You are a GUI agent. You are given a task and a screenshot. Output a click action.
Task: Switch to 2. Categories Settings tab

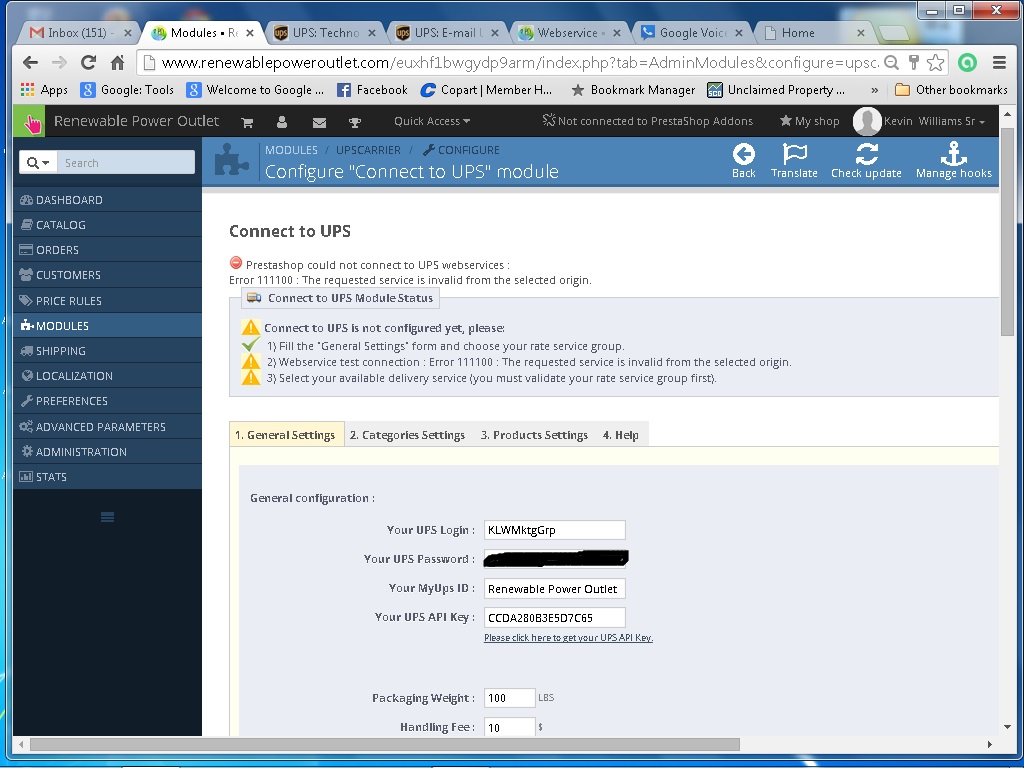click(x=408, y=435)
